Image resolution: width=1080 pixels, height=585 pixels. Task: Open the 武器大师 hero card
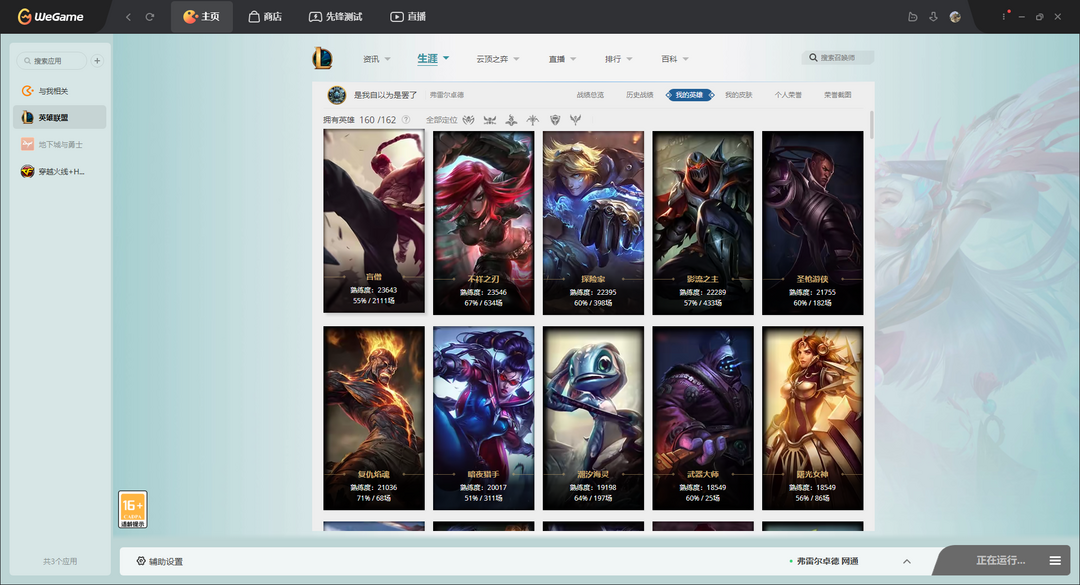click(x=703, y=418)
